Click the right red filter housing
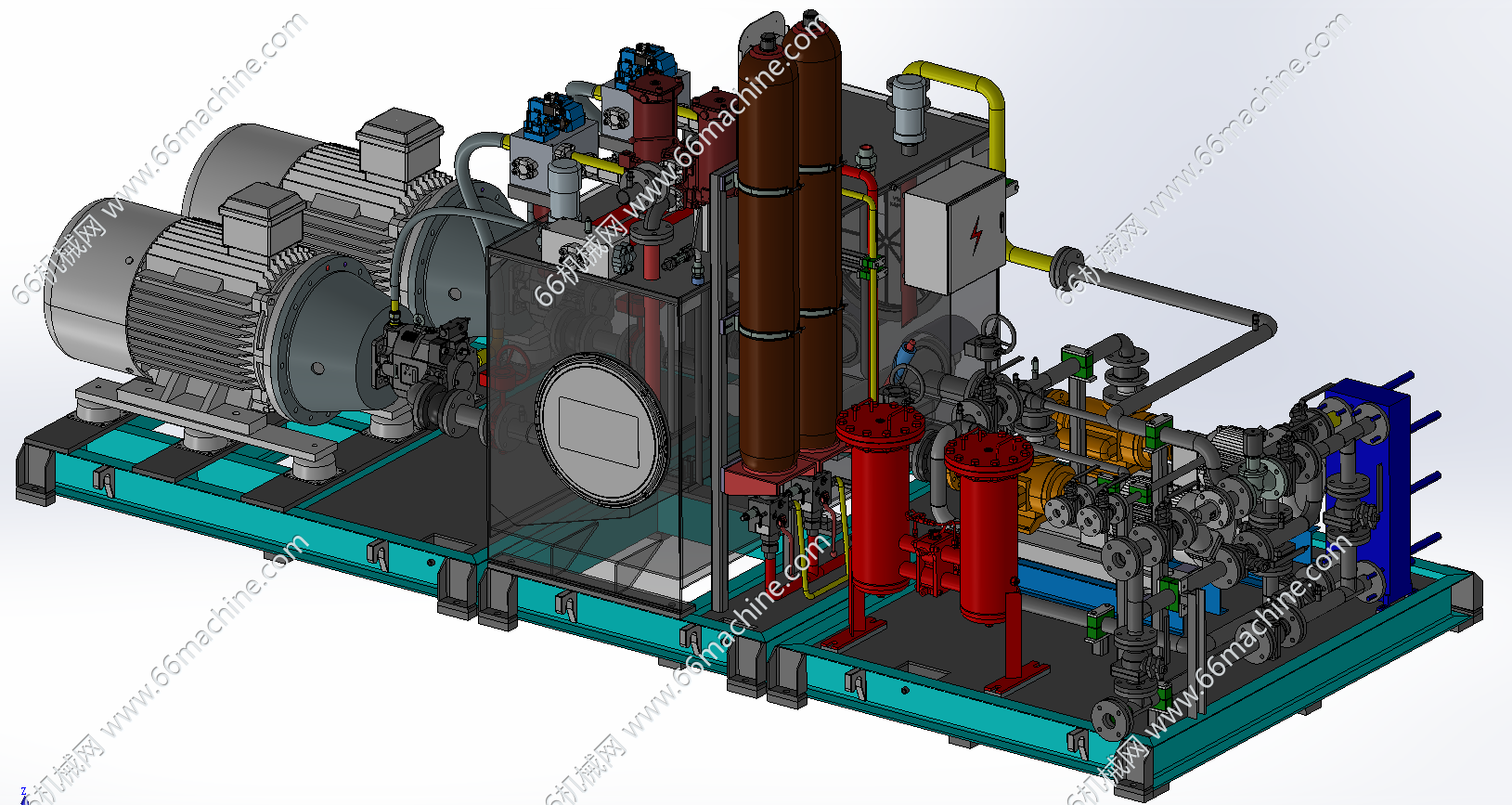This screenshot has height=805, width=1512. click(x=987, y=529)
